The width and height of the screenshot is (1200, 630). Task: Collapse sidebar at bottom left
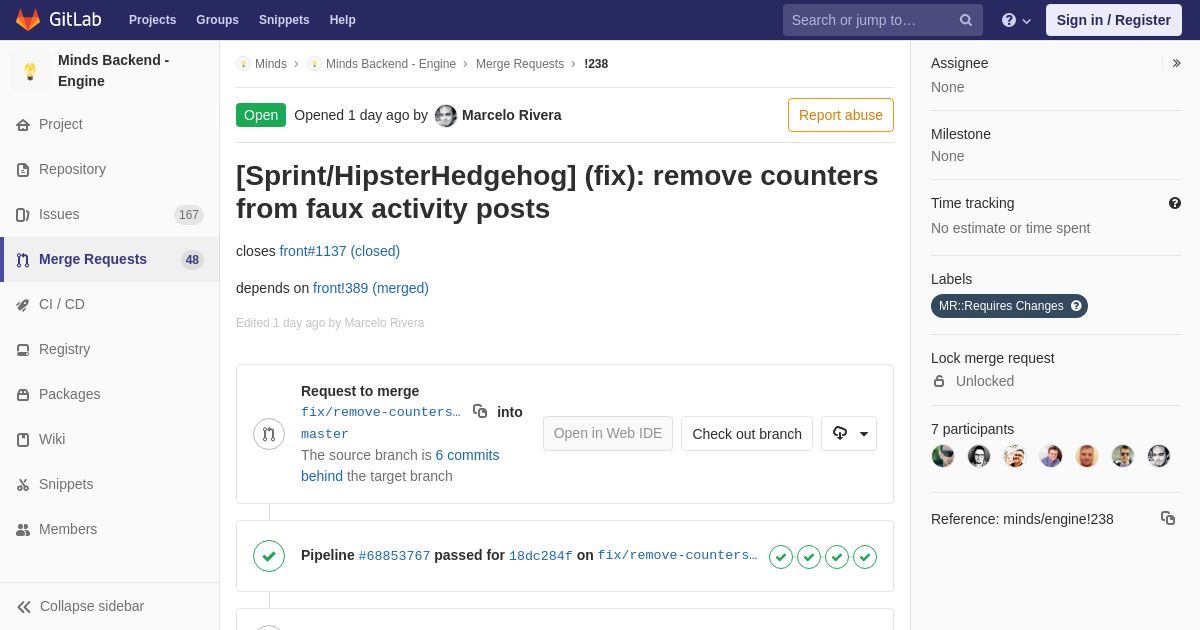point(110,606)
